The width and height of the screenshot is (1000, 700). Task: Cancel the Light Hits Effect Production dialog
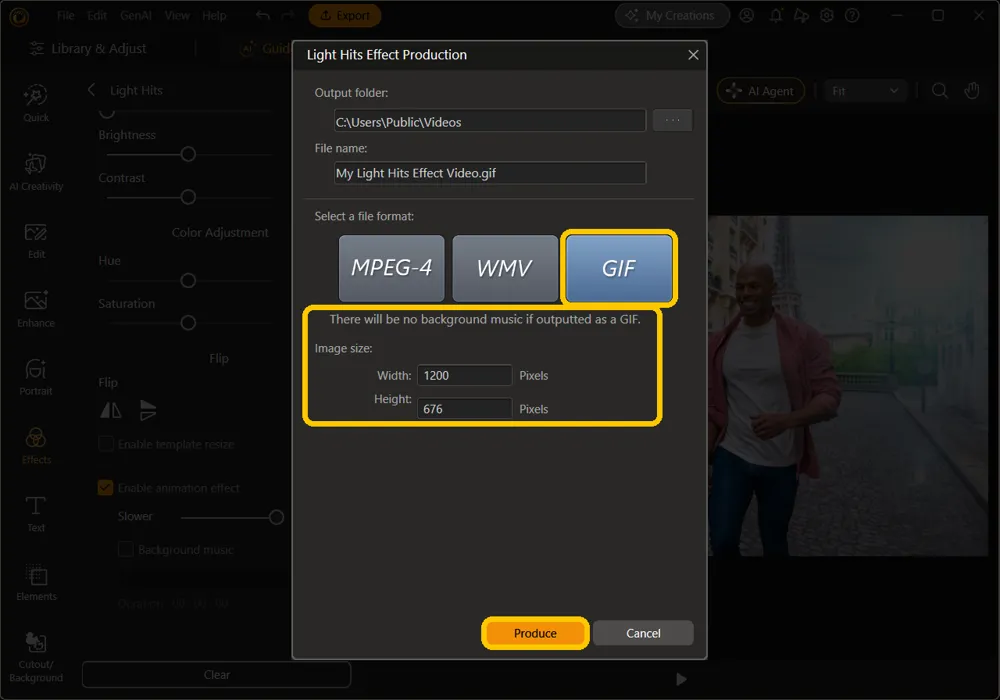[643, 633]
